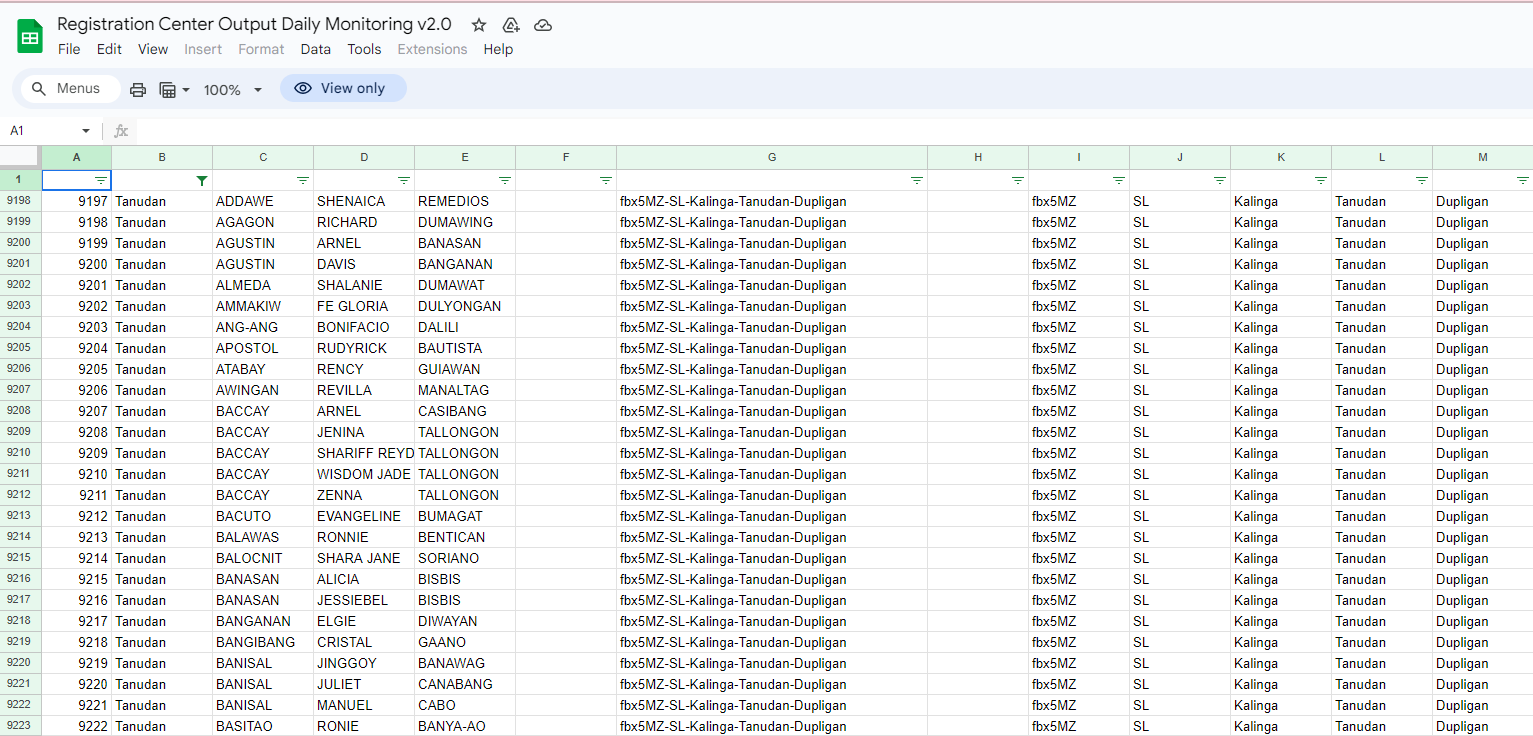Screen dimensions: 1533x736
Task: Click the cell reading GUIAWAN
Action: [x=465, y=369]
